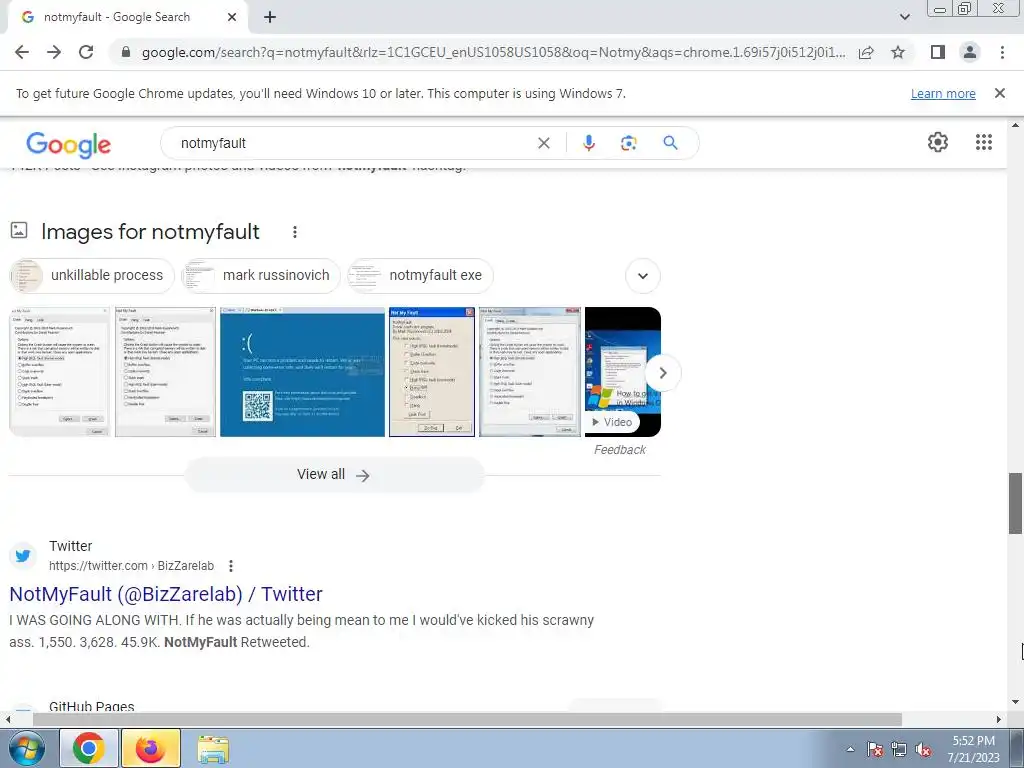Bookmark this page with star icon
1024x768 pixels.
[x=898, y=52]
